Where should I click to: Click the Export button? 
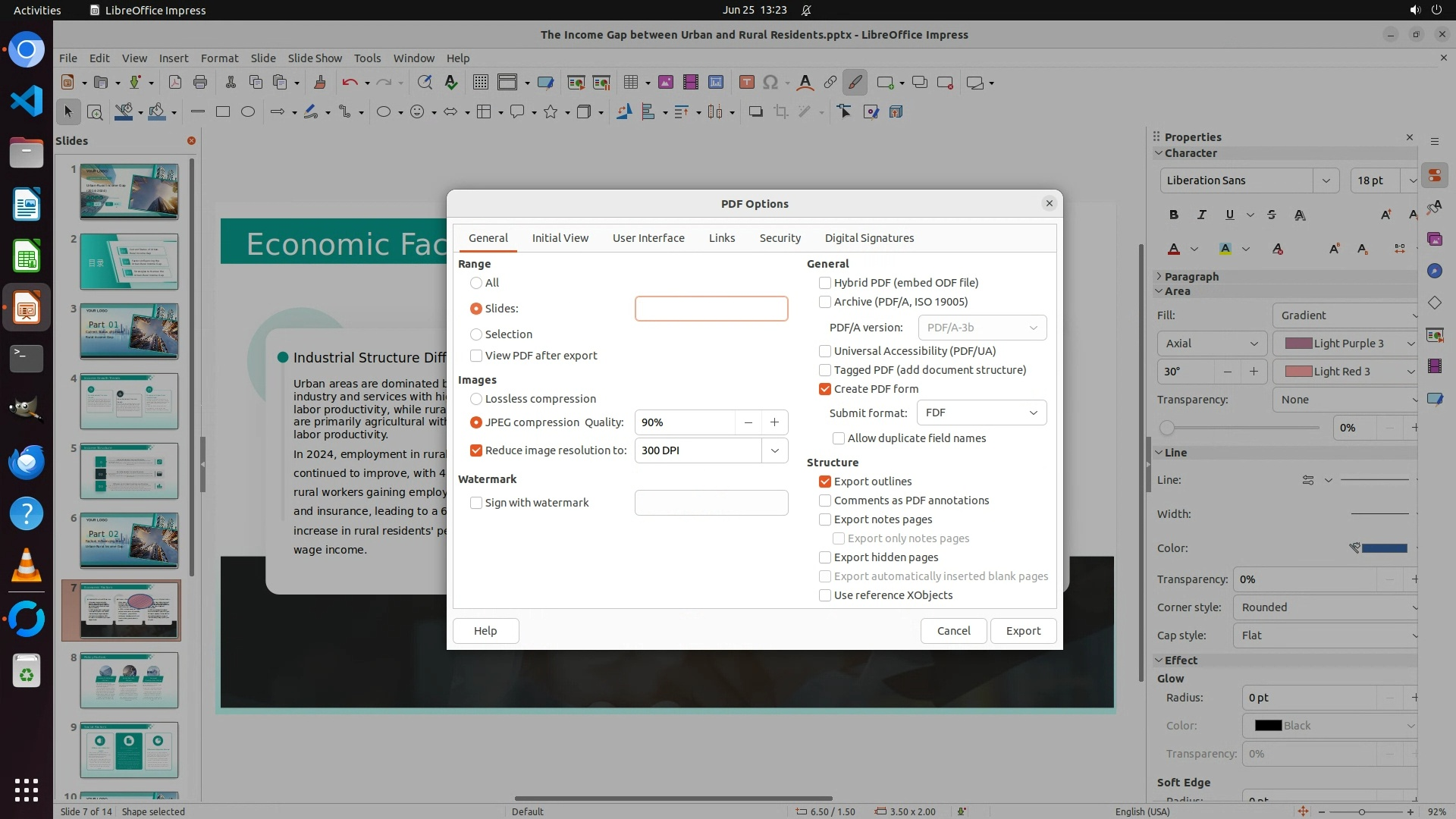(x=1023, y=631)
